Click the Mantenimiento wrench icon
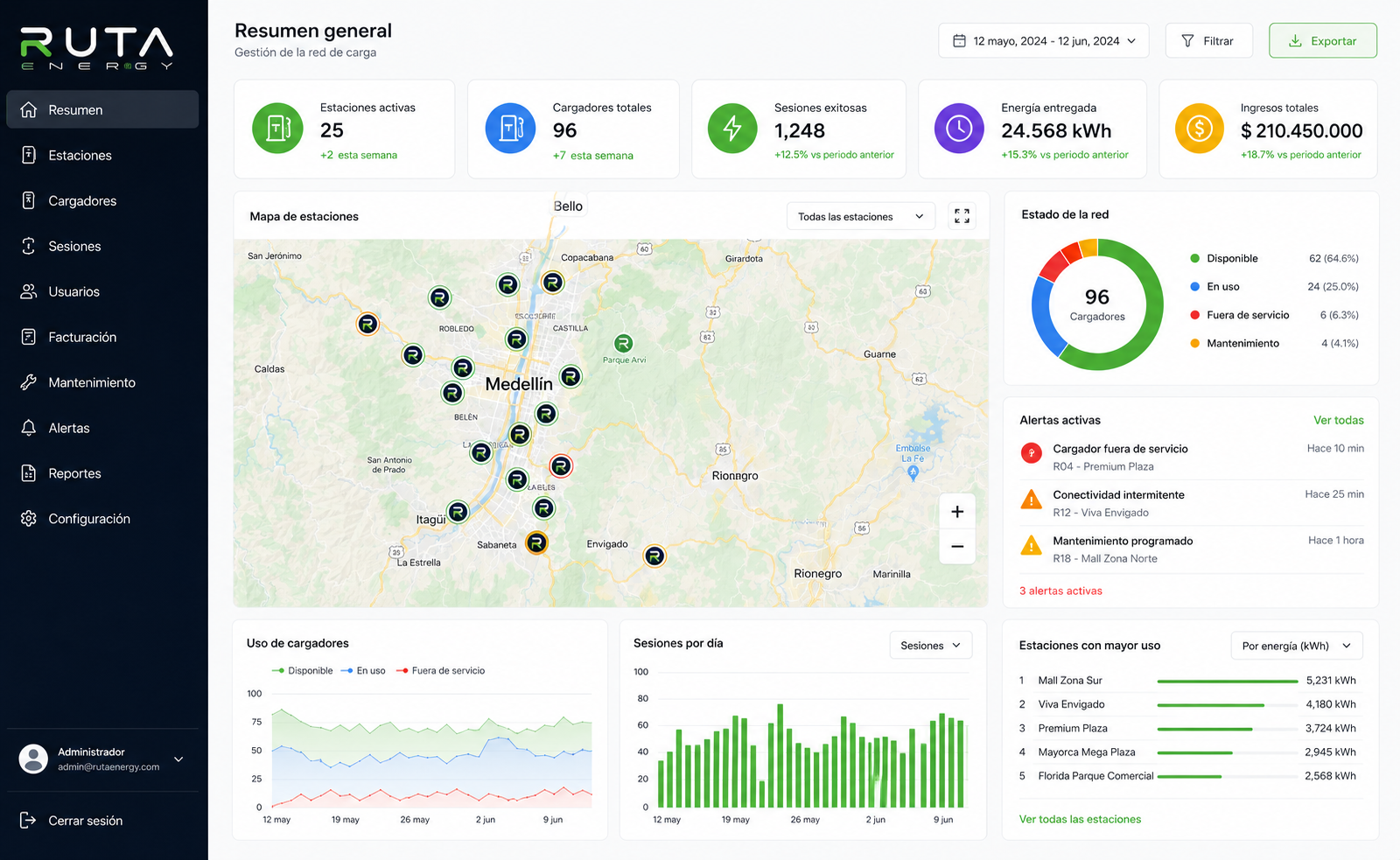Viewport: 1400px width, 860px height. (29, 382)
